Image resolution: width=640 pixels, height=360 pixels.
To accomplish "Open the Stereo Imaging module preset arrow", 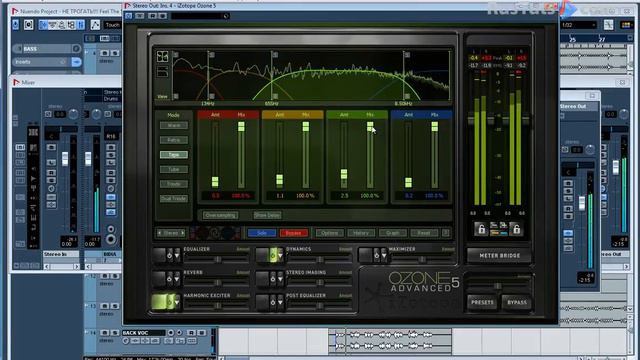I will point(280,279).
